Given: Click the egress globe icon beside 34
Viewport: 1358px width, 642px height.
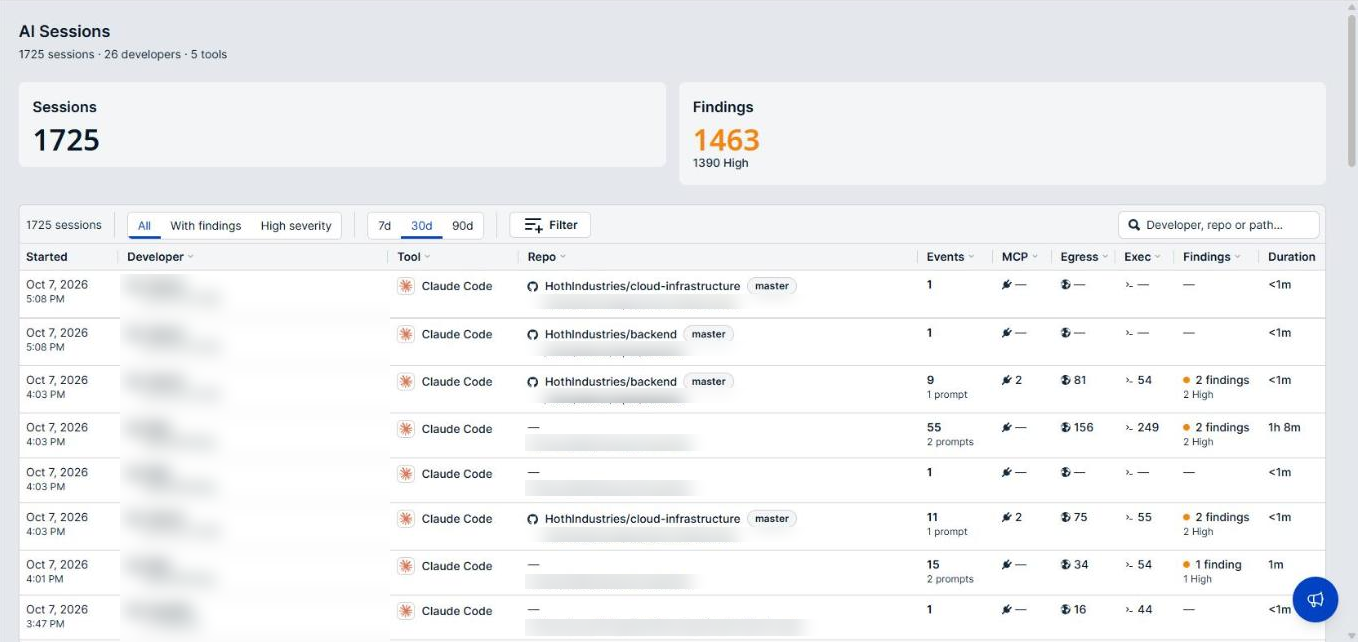Looking at the screenshot, I should [x=1066, y=564].
